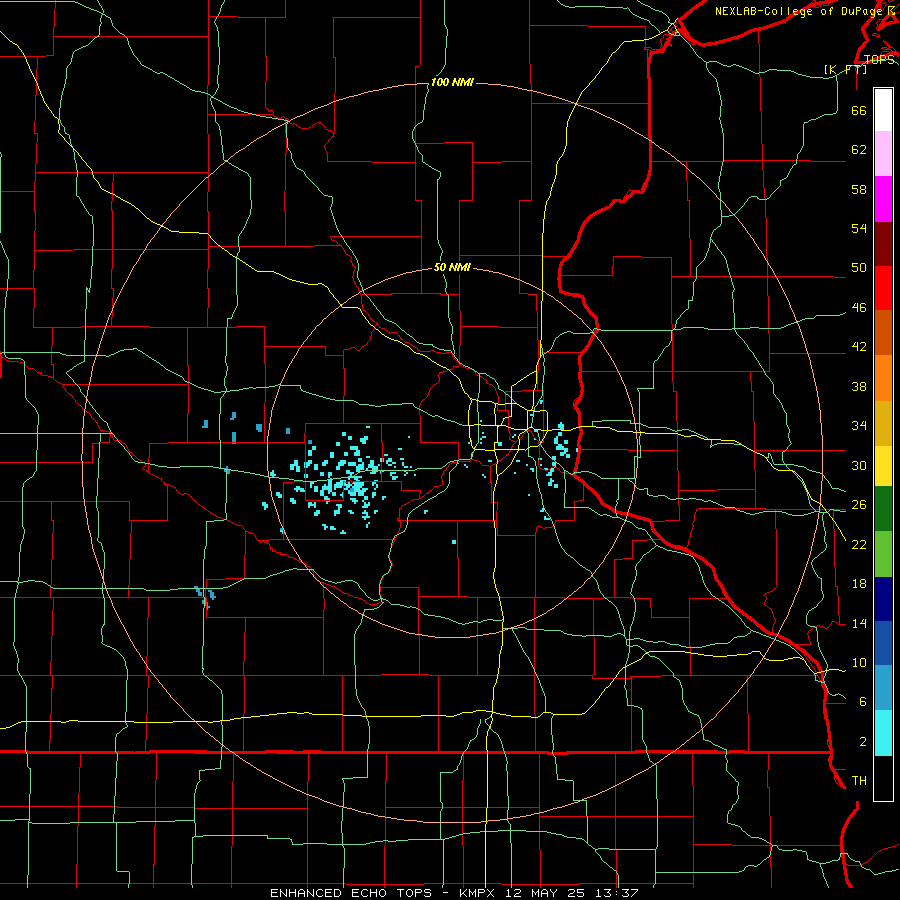This screenshot has height=900, width=900.
Task: Click the "ENHANCED ECHO TOPS" caption
Action: (351, 893)
